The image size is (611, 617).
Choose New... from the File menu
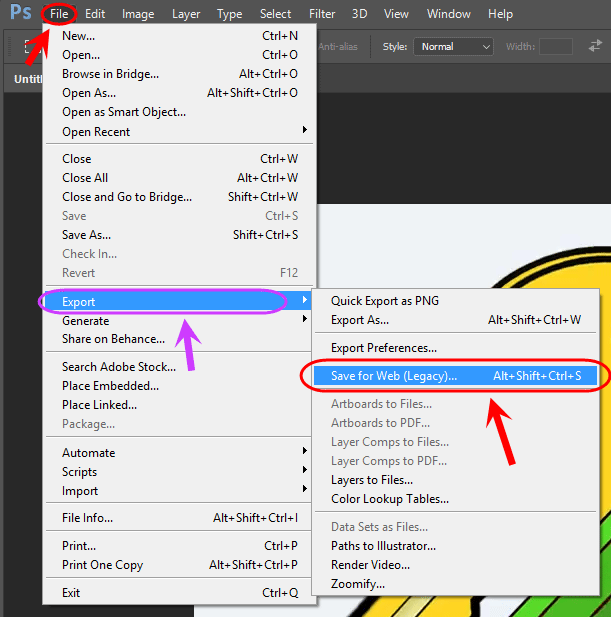[180, 36]
